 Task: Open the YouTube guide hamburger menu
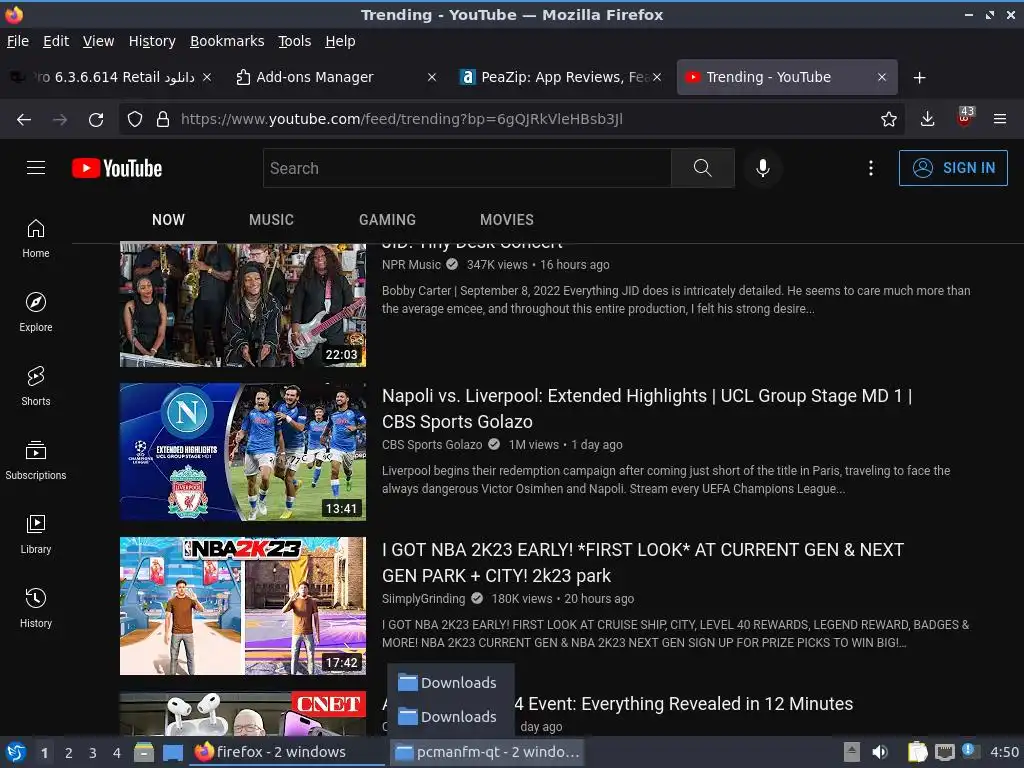click(36, 168)
